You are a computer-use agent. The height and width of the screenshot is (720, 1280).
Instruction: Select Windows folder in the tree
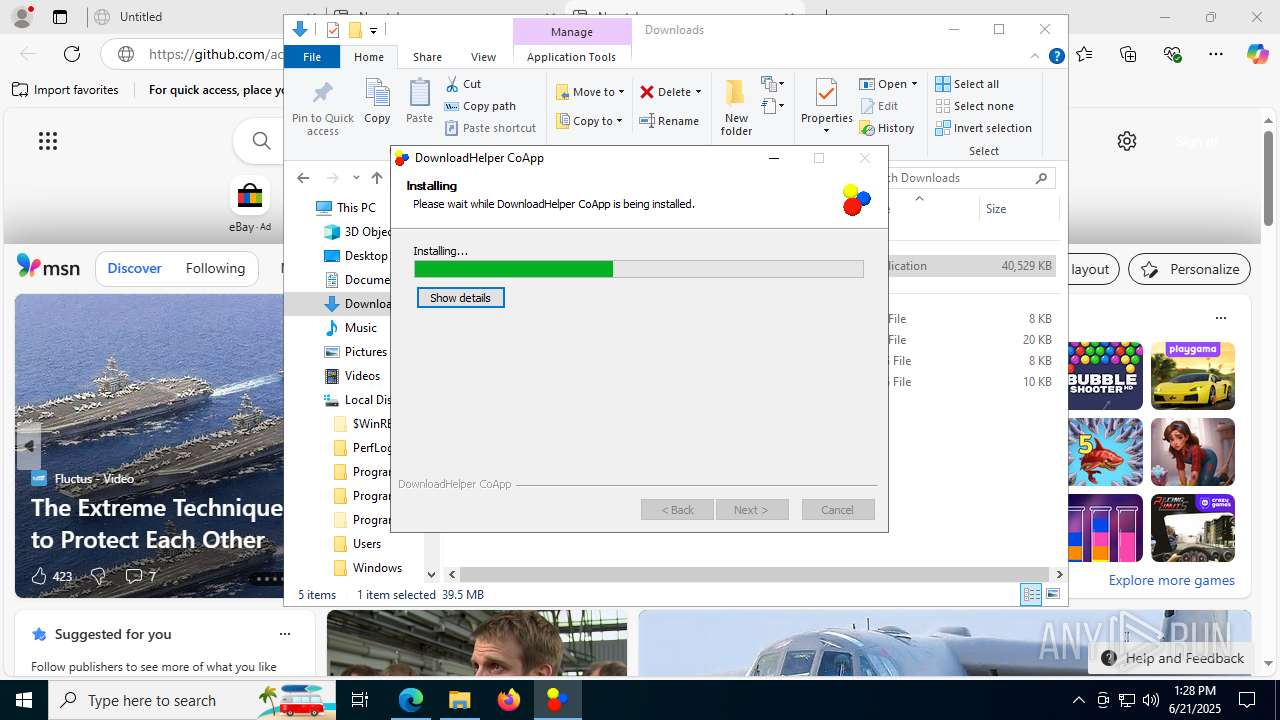pyautogui.click(x=367, y=568)
